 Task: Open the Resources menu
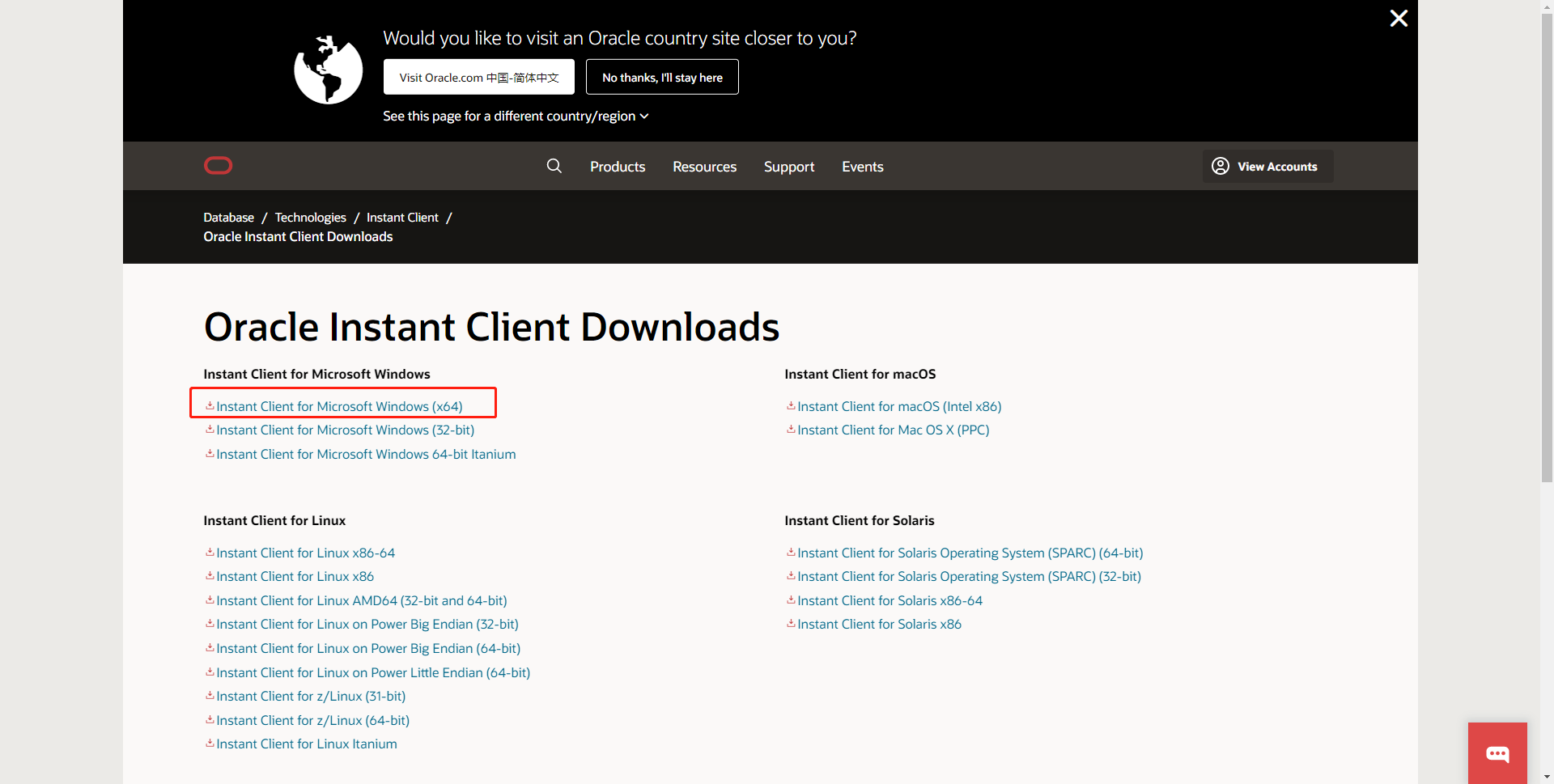(705, 167)
